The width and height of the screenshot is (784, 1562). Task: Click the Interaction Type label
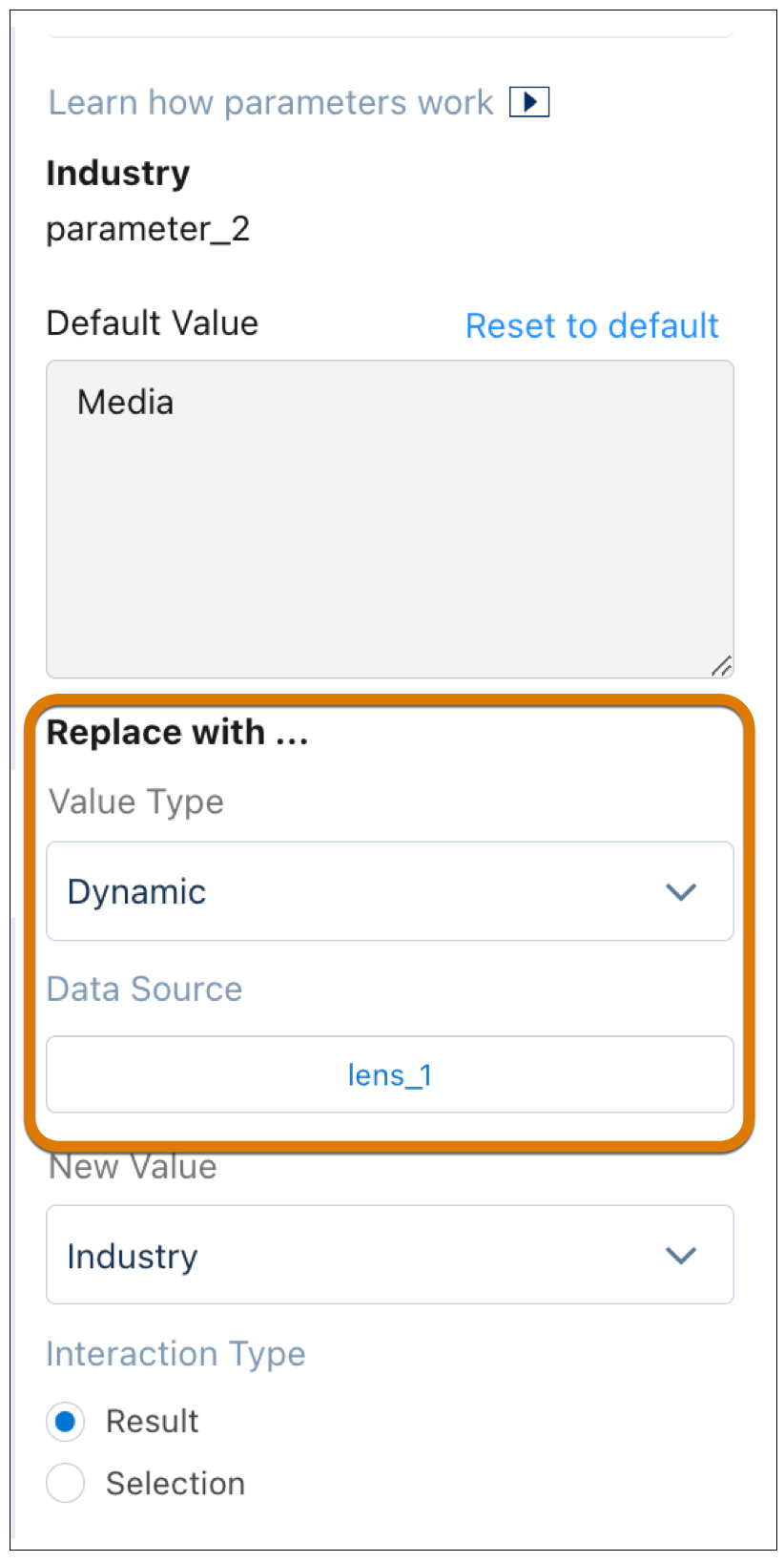(176, 1354)
